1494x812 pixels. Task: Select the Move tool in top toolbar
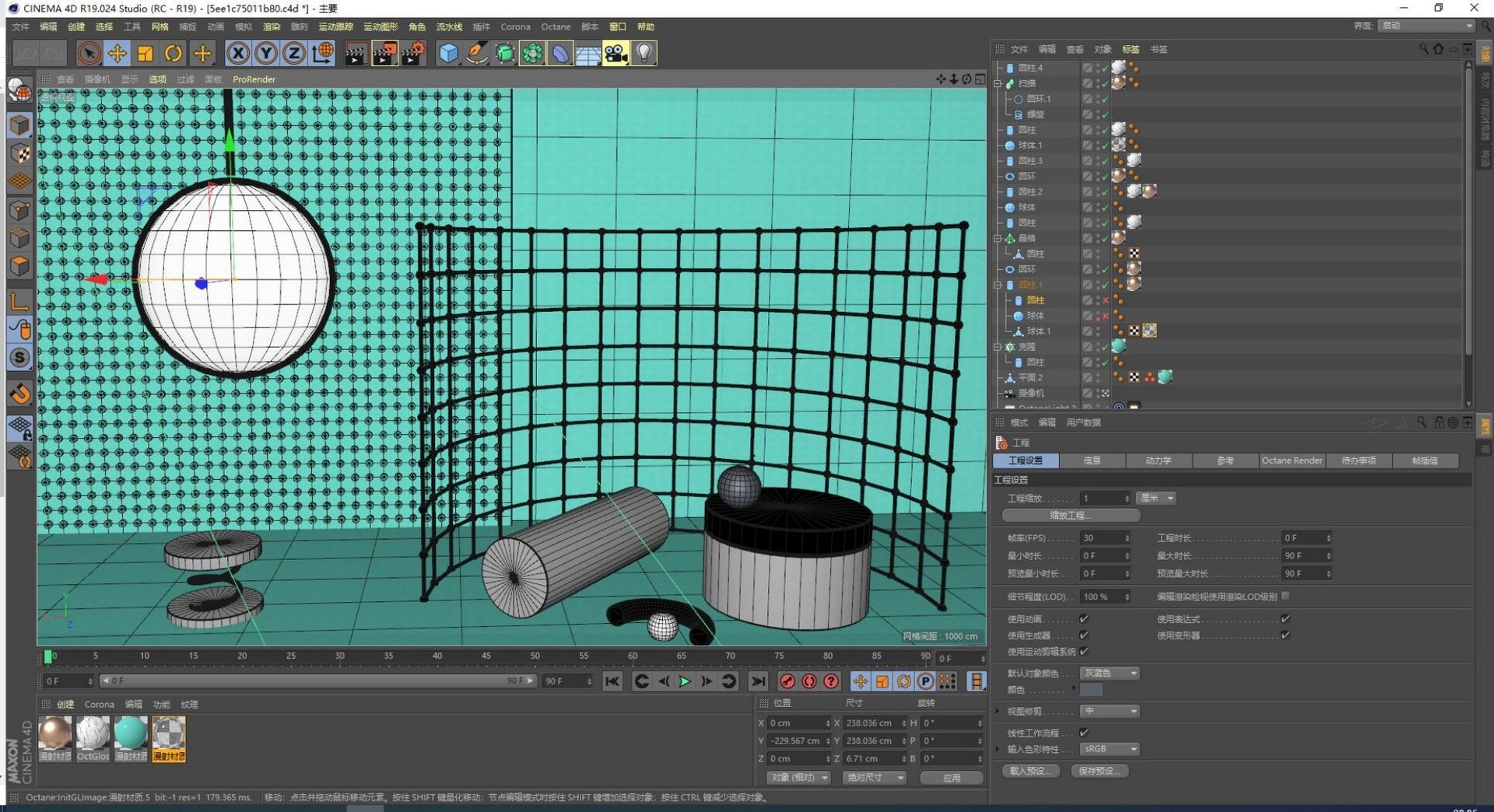(117, 54)
